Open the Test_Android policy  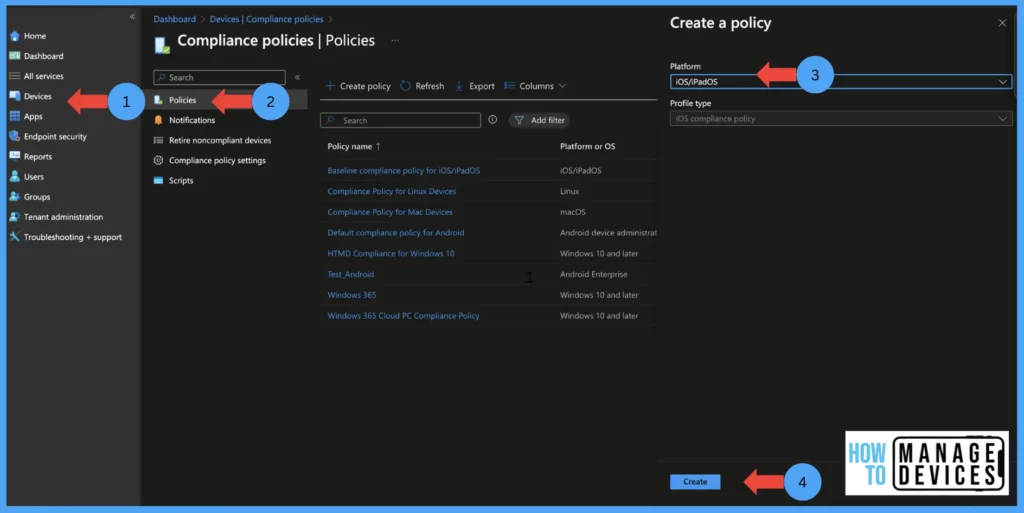[351, 274]
